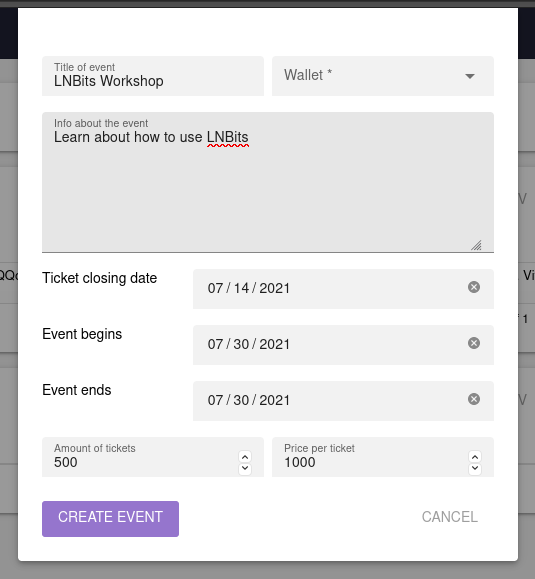
Task: Edit the Title of event field
Action: (x=153, y=76)
